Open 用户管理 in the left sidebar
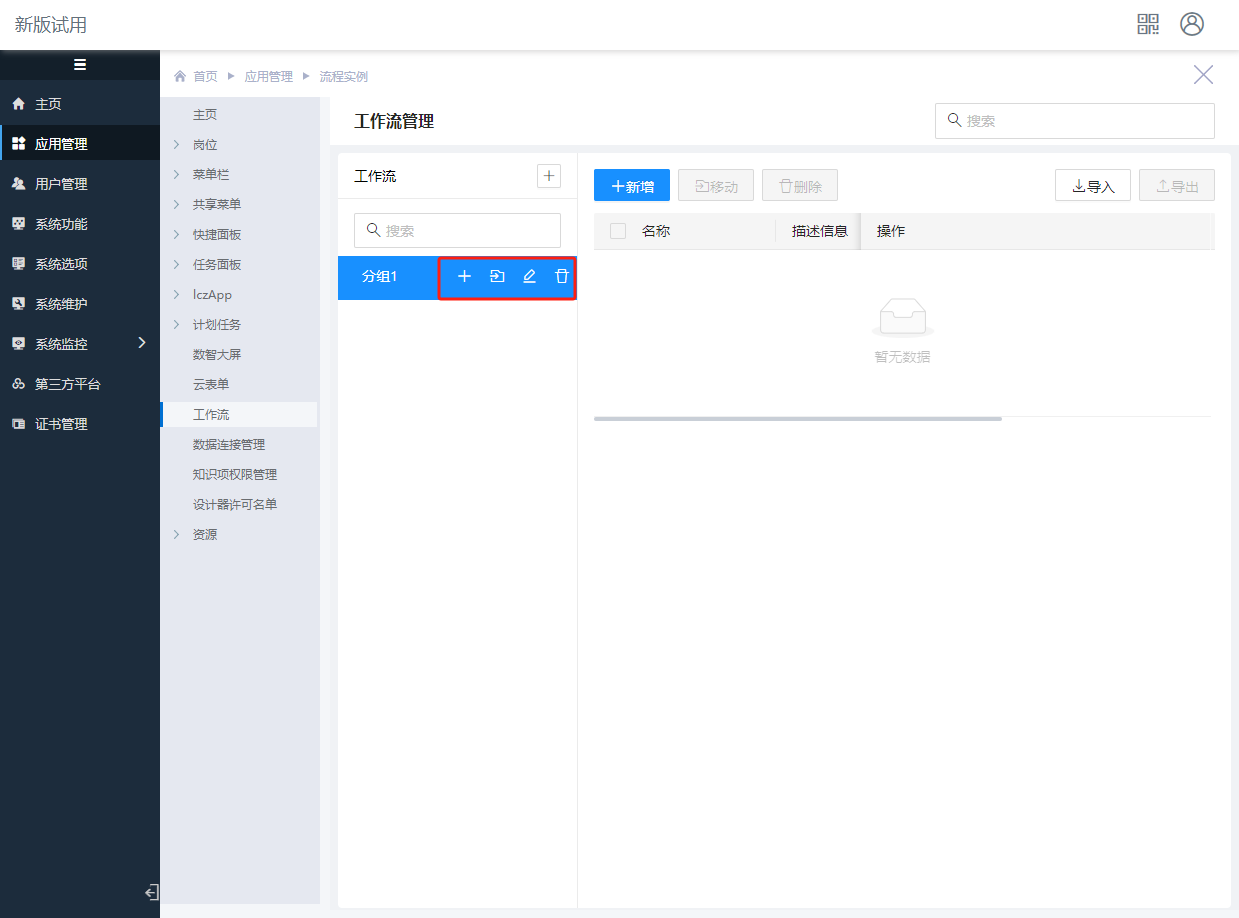The width and height of the screenshot is (1239, 918). tap(61, 184)
